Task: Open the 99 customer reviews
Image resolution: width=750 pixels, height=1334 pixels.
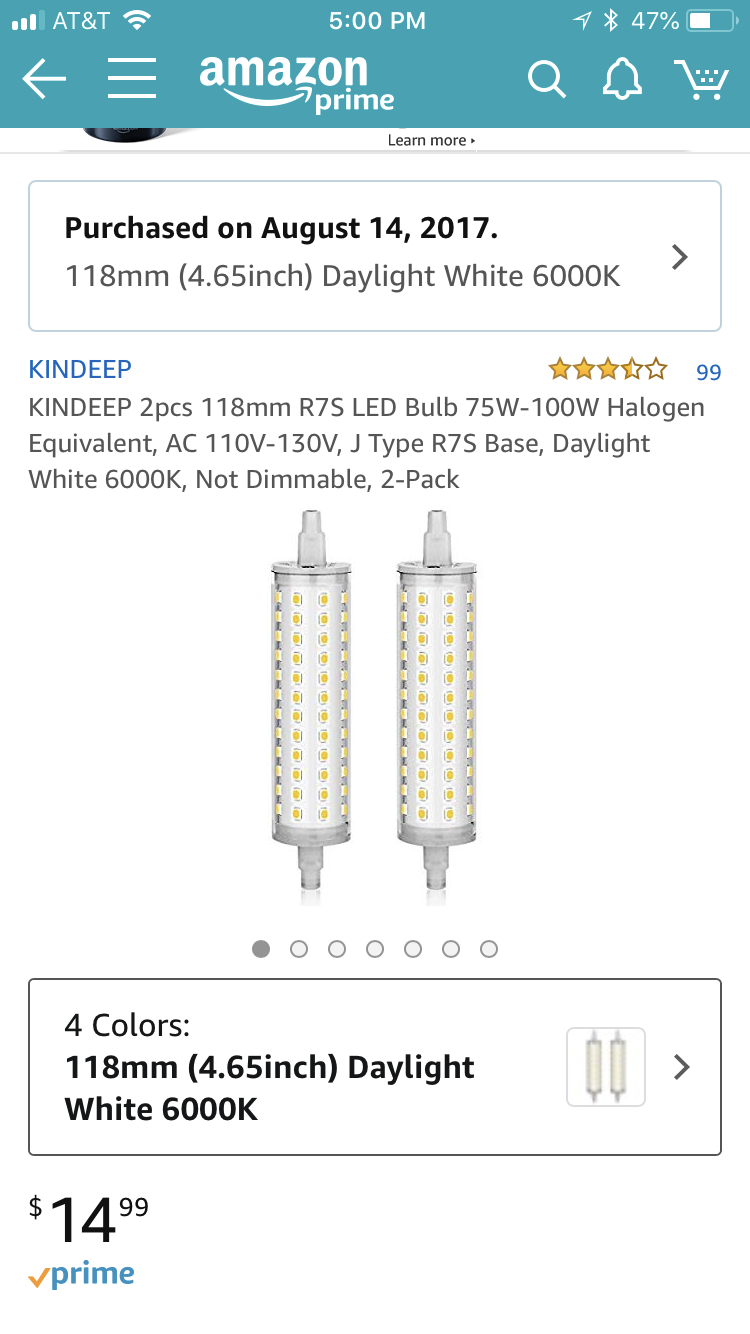Action: [x=708, y=372]
